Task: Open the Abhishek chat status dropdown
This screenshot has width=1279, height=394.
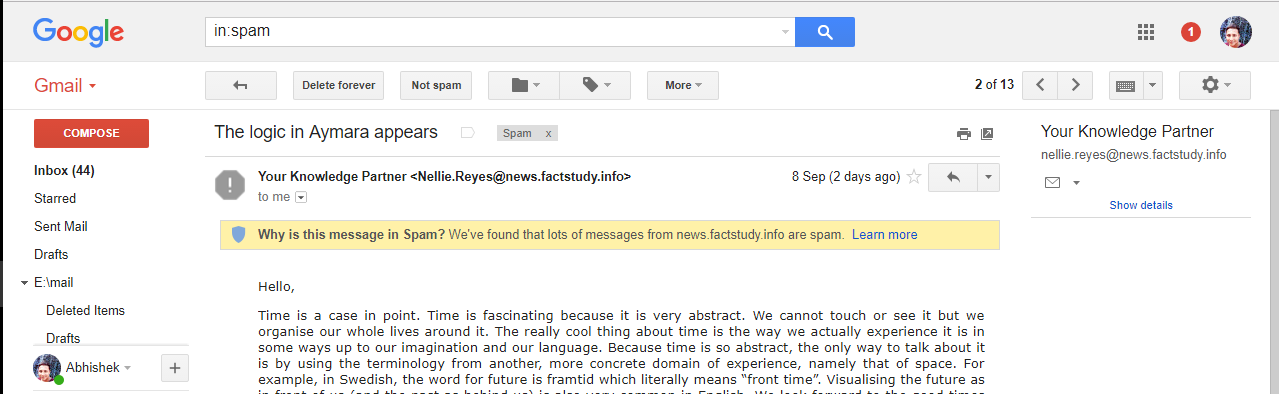Action: (x=127, y=368)
